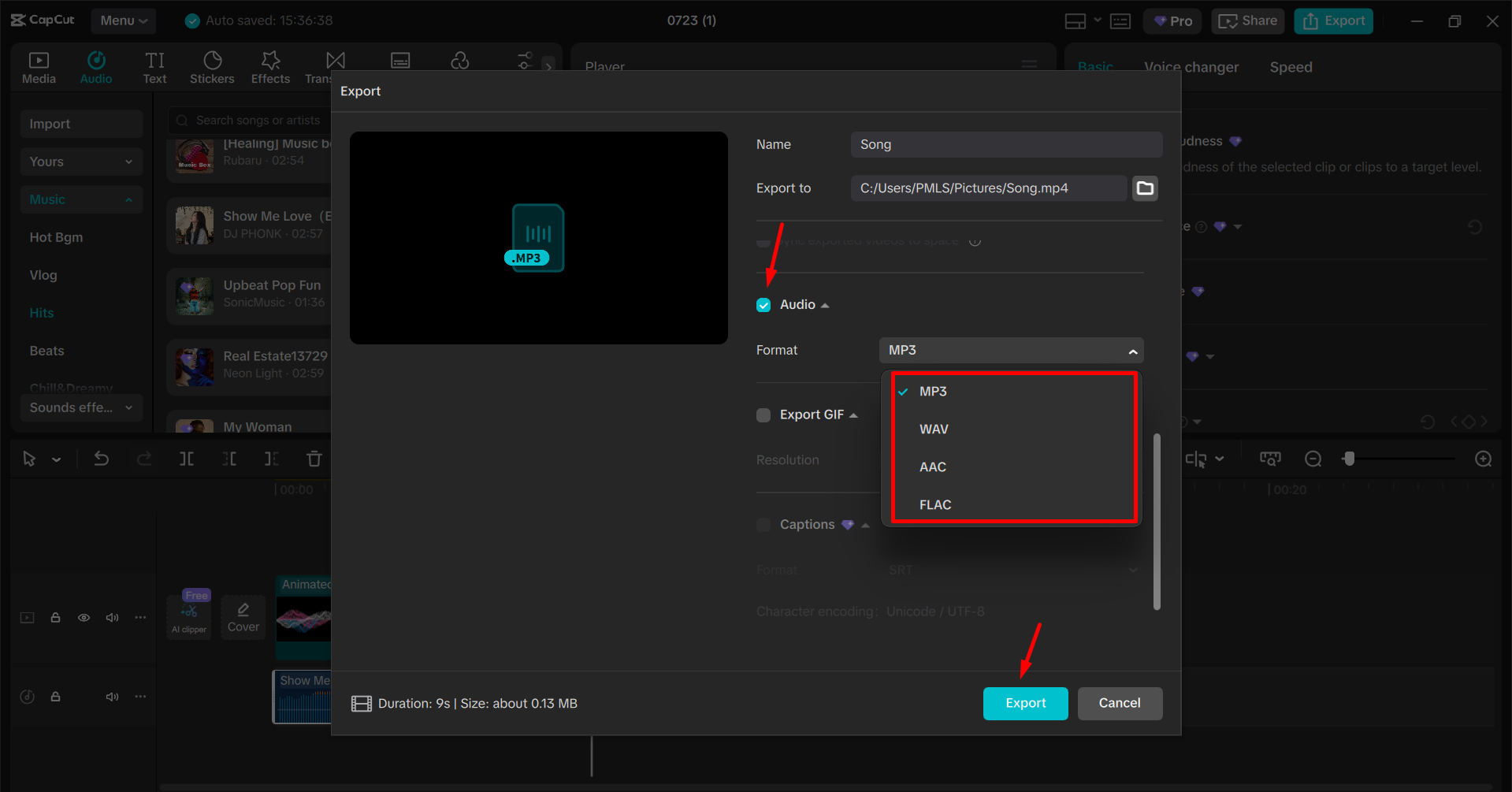Screen dimensions: 1512x792
Task: Collapse the Format dropdown showing MP3
Action: pyautogui.click(x=1132, y=350)
